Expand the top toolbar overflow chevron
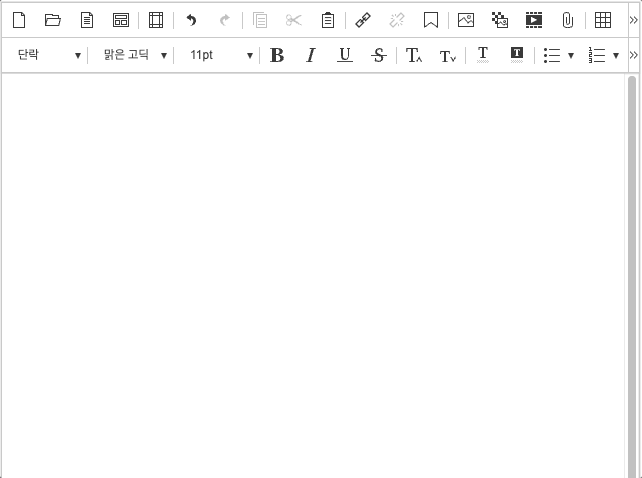Viewport: 642px width, 478px height. click(633, 20)
